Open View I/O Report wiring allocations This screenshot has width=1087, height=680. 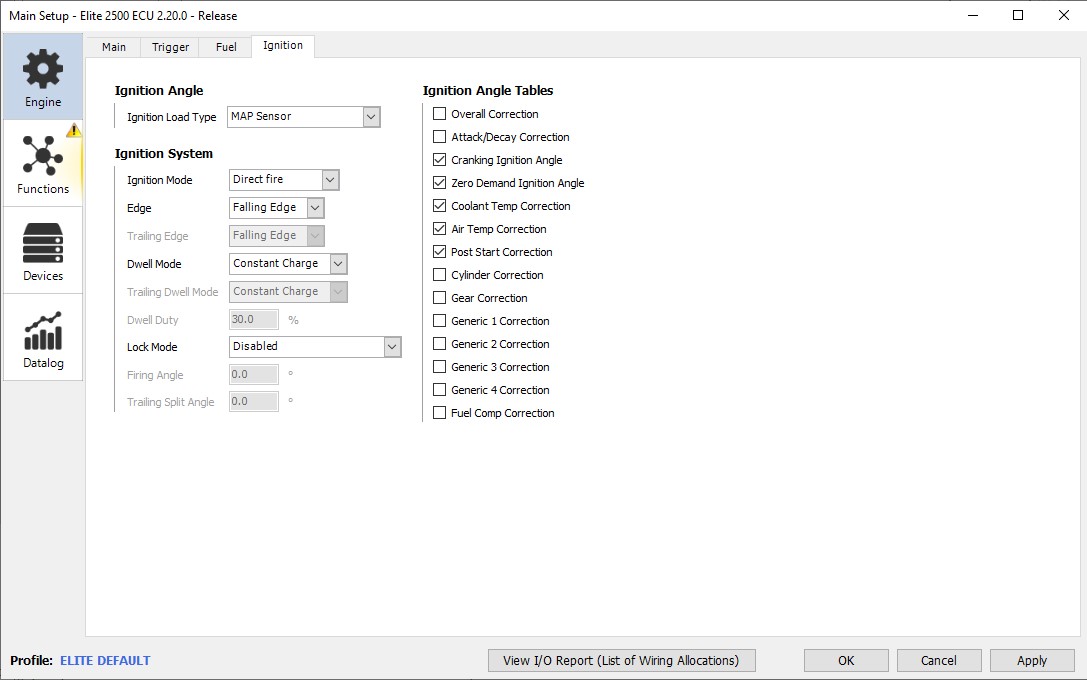tap(622, 661)
